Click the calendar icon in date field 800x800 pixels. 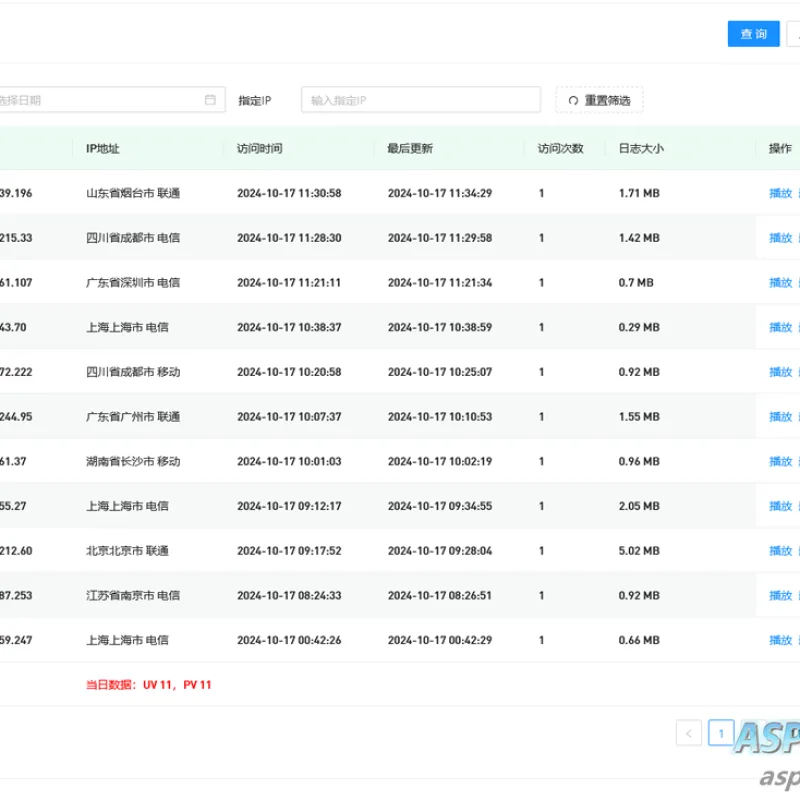pyautogui.click(x=210, y=100)
